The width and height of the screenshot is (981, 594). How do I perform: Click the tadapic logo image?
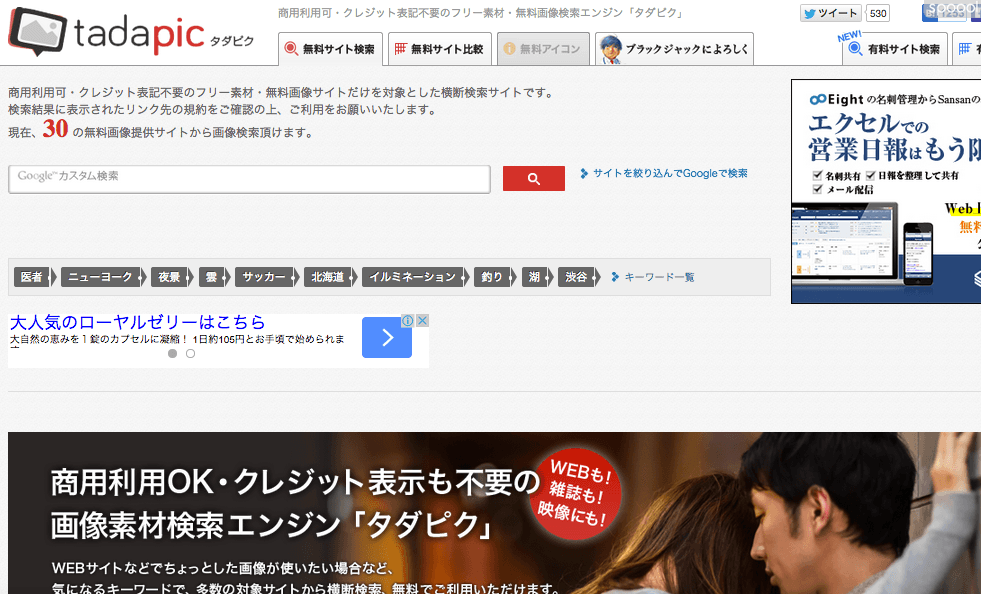(x=131, y=31)
